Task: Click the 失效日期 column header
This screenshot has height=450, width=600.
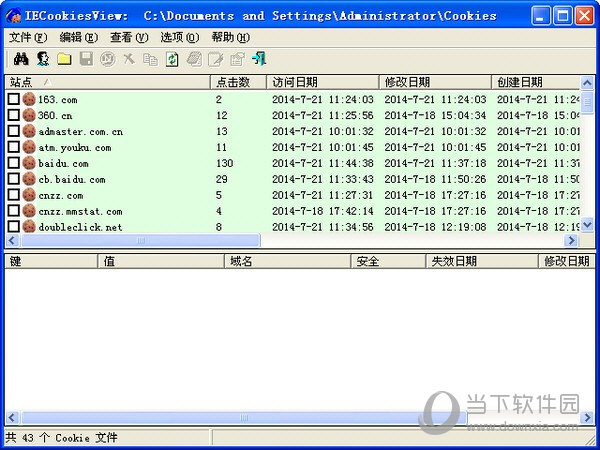Action: coord(482,261)
